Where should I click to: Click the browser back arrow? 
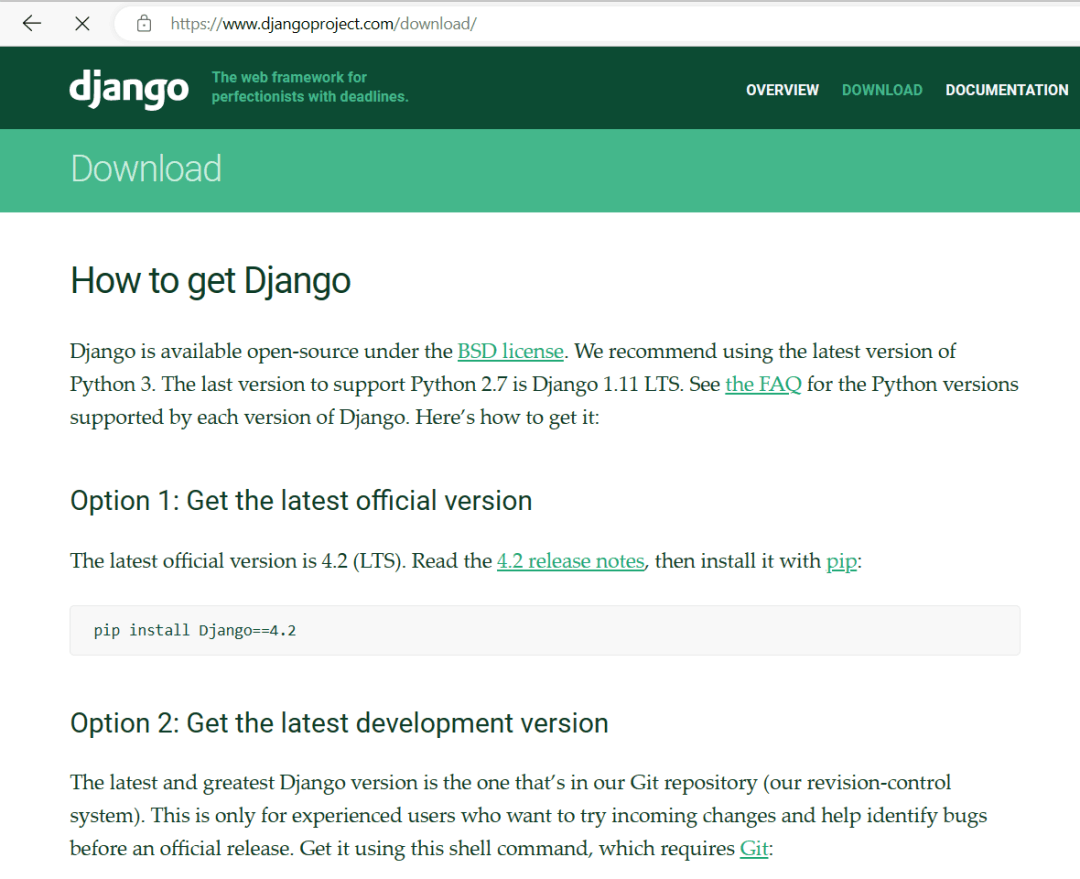[x=32, y=23]
